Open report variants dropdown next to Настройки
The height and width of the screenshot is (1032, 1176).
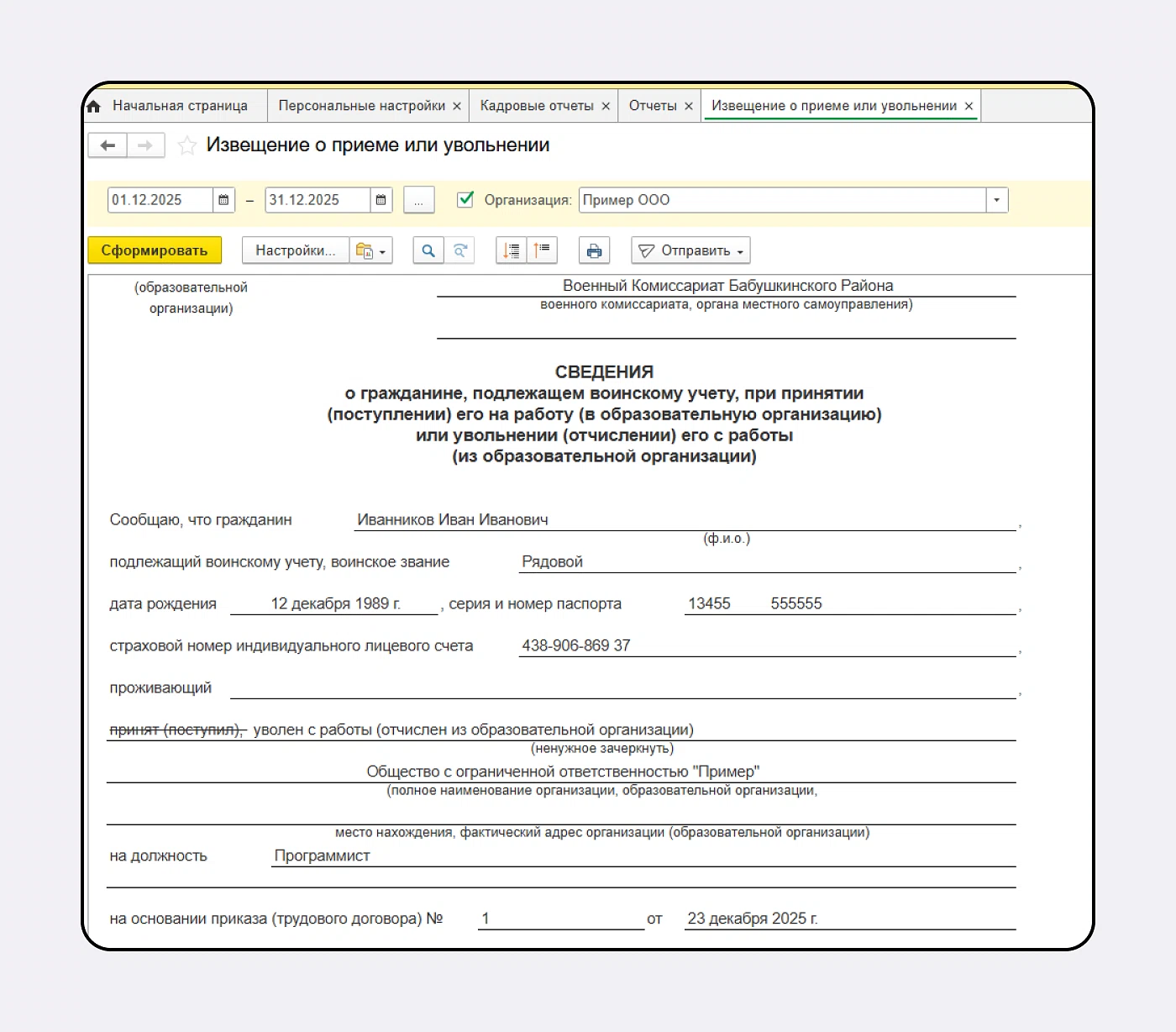pos(370,250)
